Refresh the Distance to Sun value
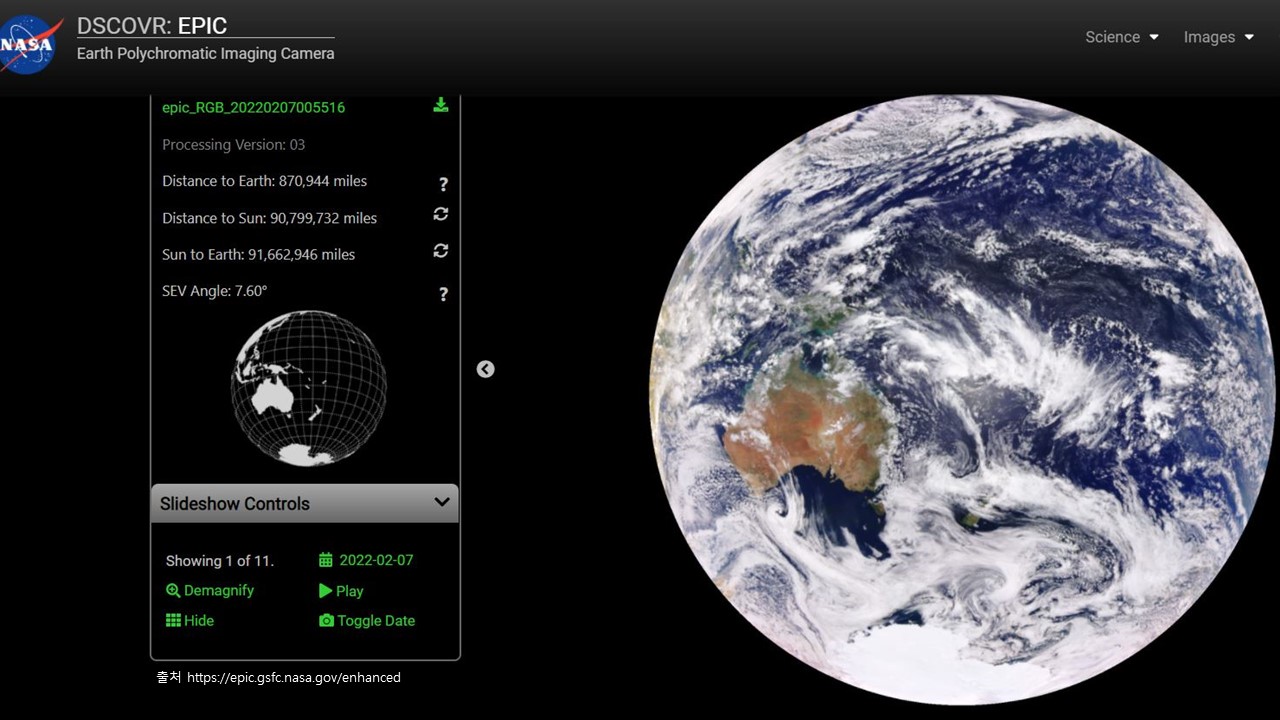Screen dimensions: 1280x720 point(440,214)
